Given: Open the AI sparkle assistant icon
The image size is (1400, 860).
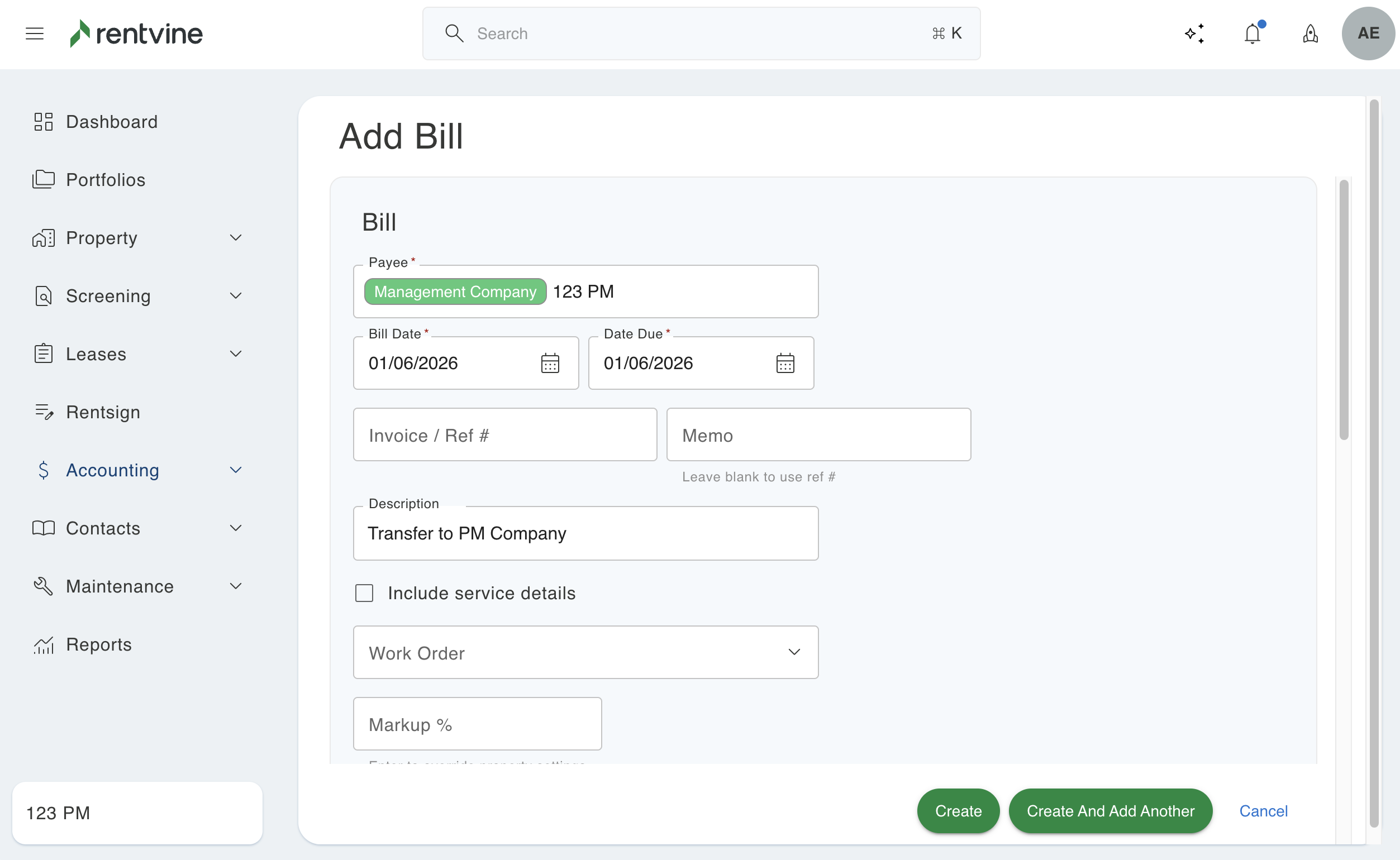Looking at the screenshot, I should pyautogui.click(x=1194, y=34).
